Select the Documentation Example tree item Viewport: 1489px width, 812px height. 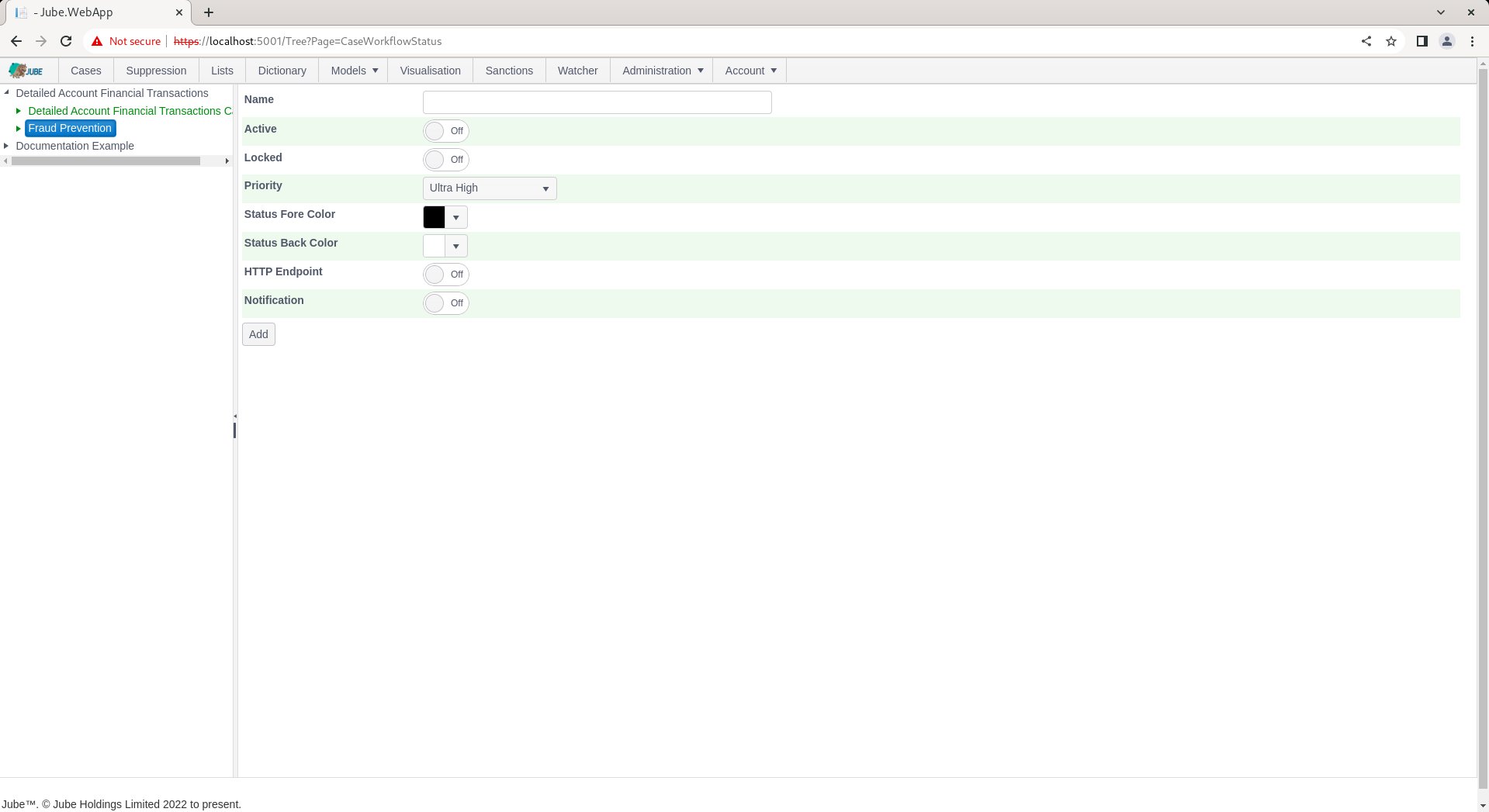(74, 146)
